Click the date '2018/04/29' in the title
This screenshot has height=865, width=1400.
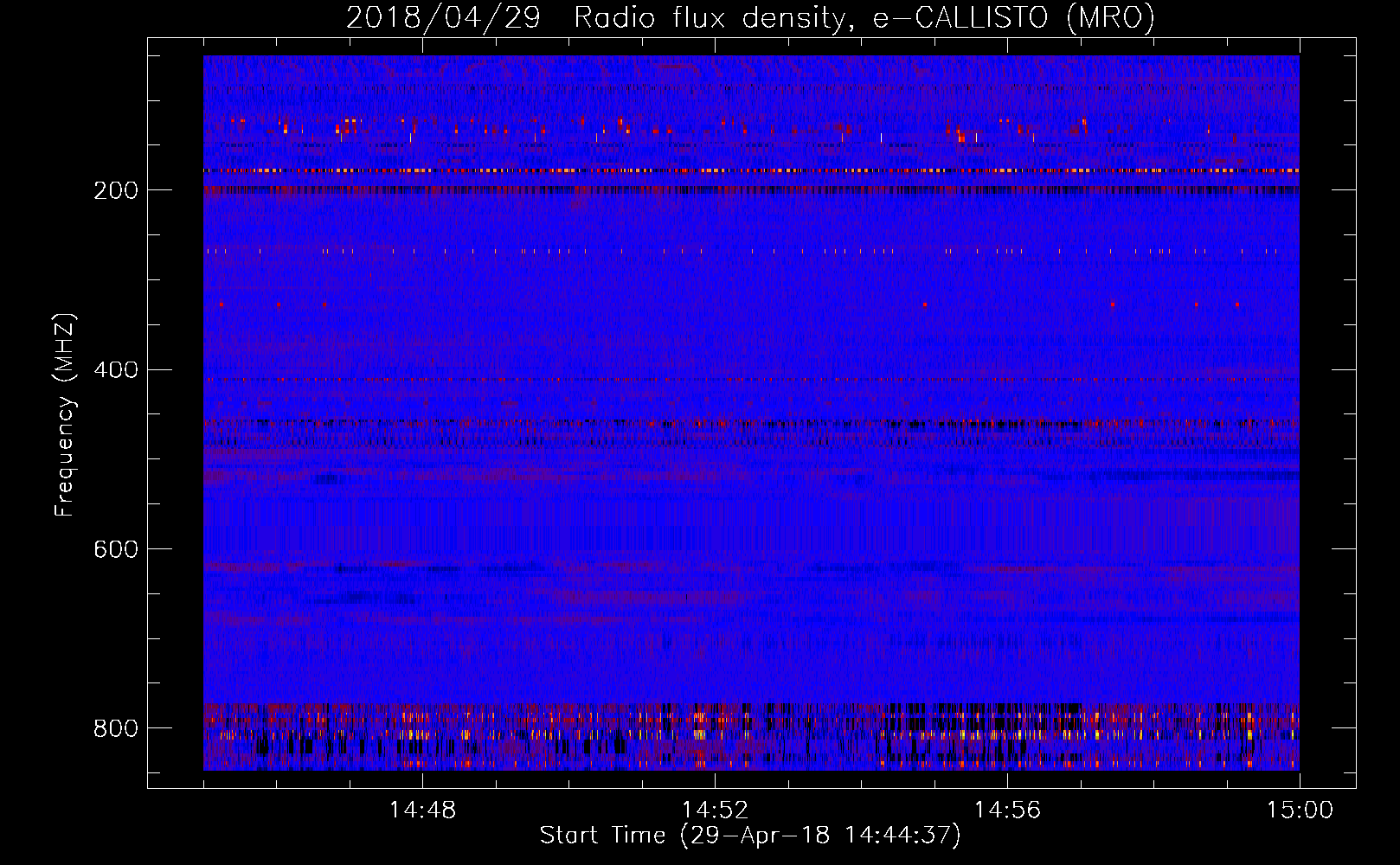point(443,18)
